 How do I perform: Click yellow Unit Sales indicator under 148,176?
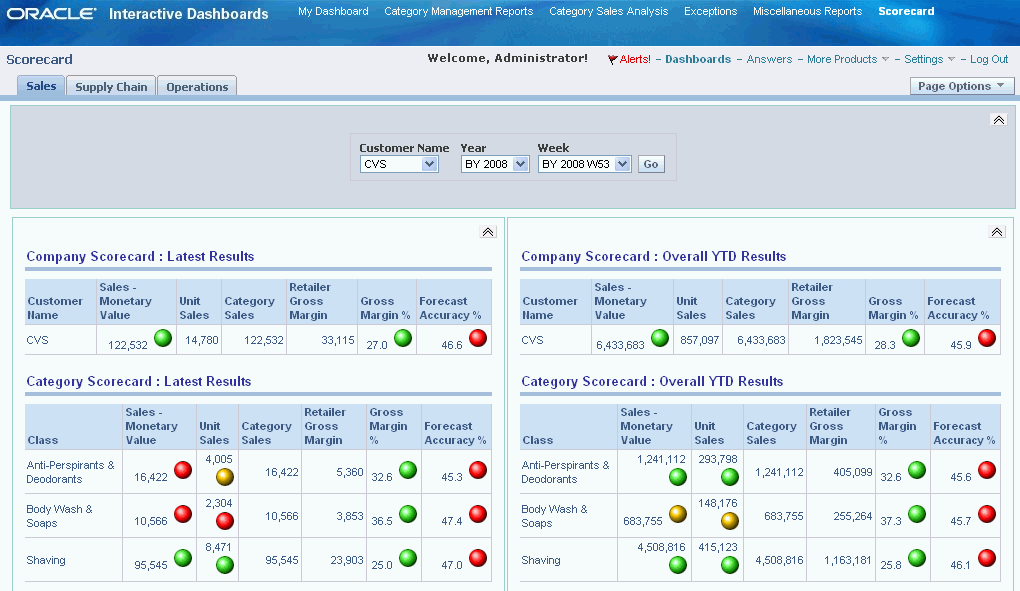point(730,521)
